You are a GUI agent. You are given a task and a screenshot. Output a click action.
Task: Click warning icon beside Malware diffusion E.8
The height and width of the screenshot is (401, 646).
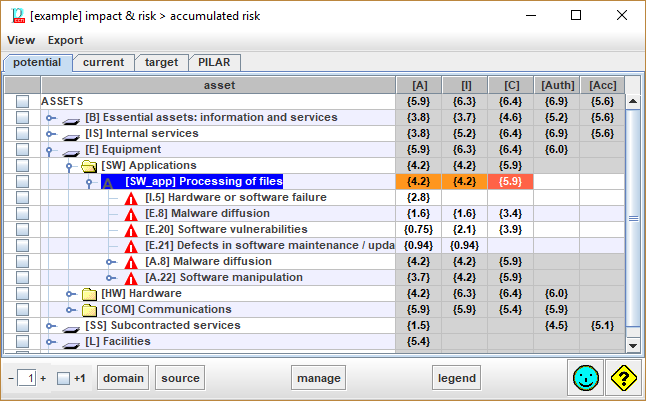[131, 214]
